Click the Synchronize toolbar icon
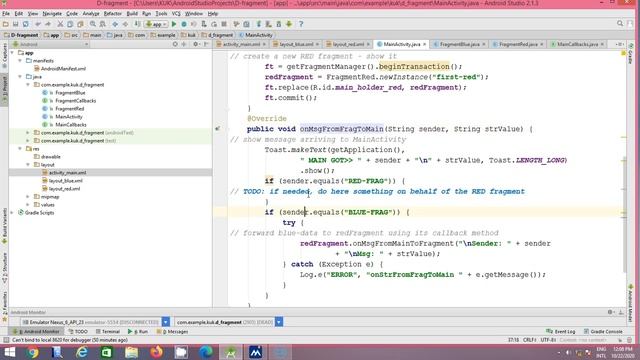The image size is (640, 360). 25,24
